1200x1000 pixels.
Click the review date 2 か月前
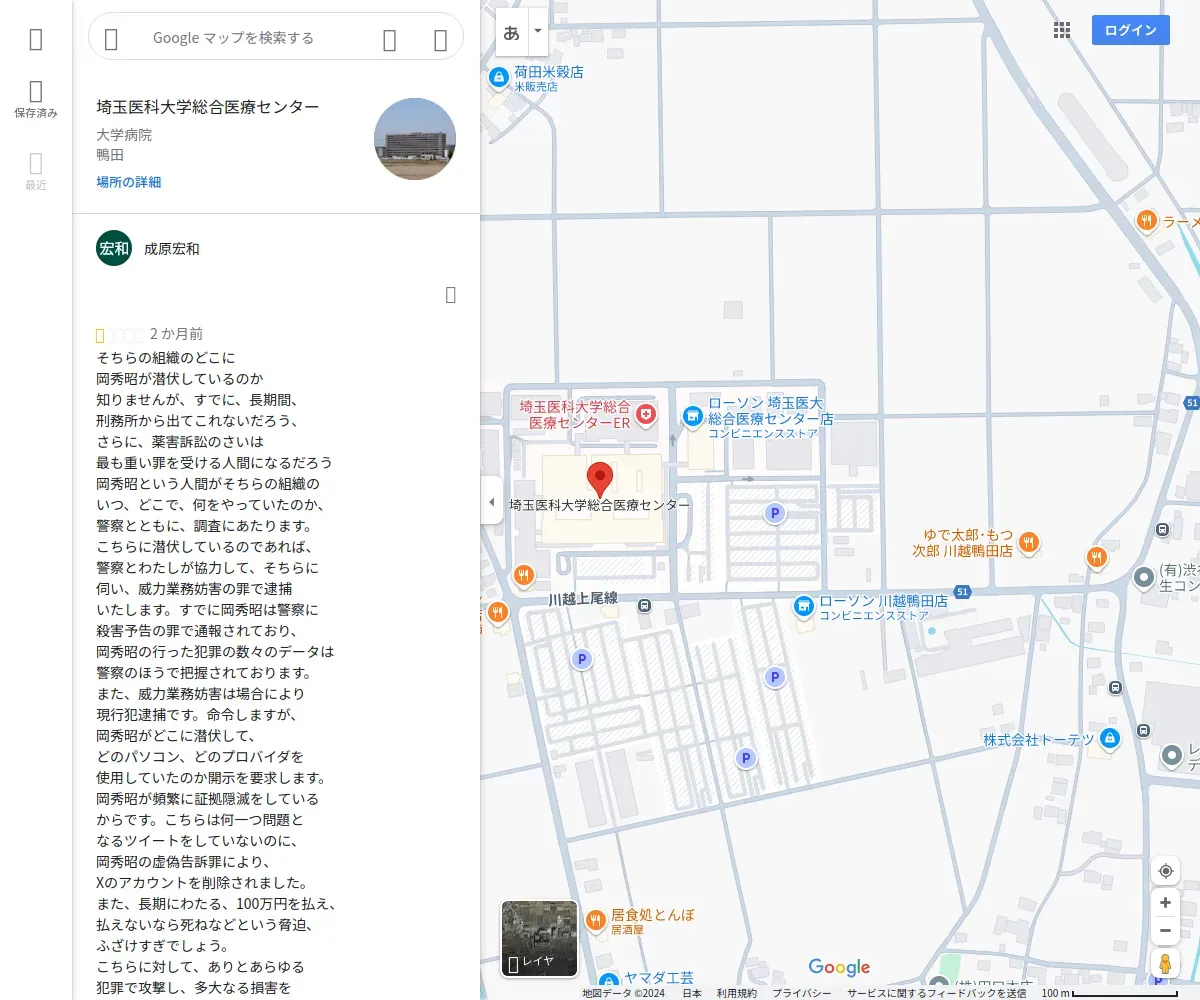click(x=177, y=334)
